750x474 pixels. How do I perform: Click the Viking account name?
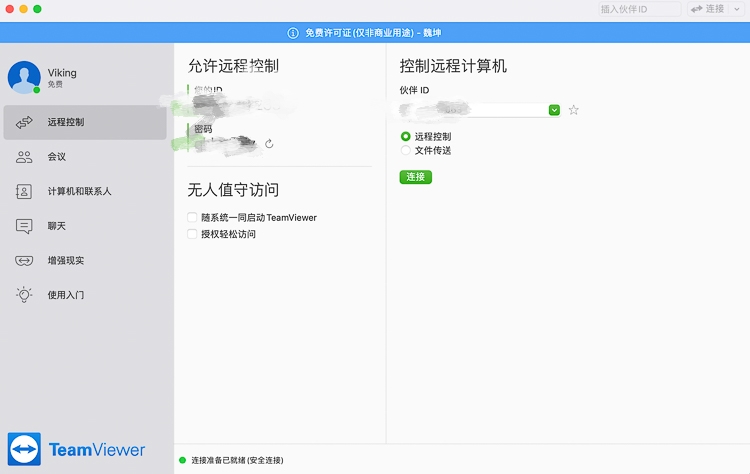(62, 73)
